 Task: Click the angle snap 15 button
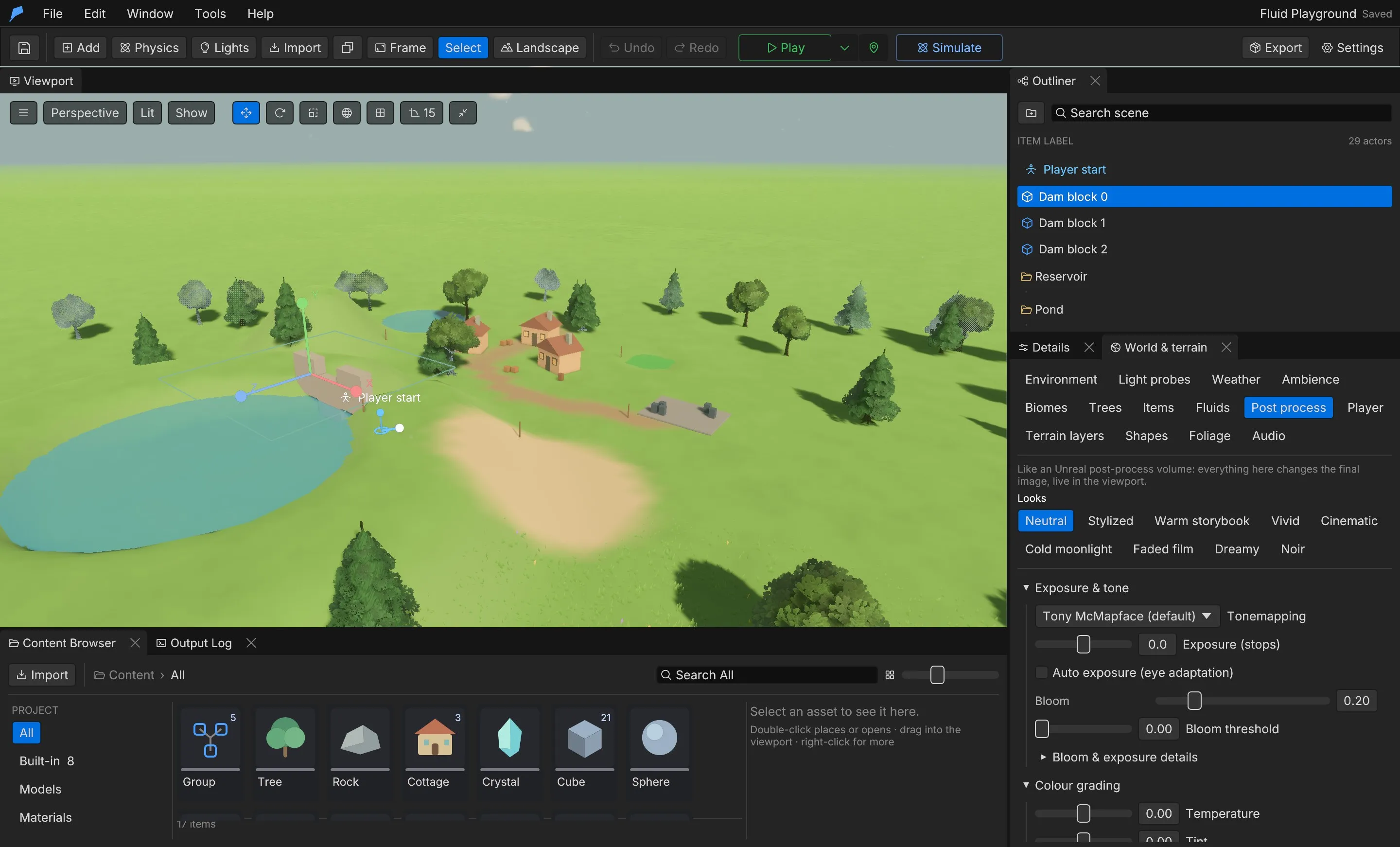(x=421, y=113)
